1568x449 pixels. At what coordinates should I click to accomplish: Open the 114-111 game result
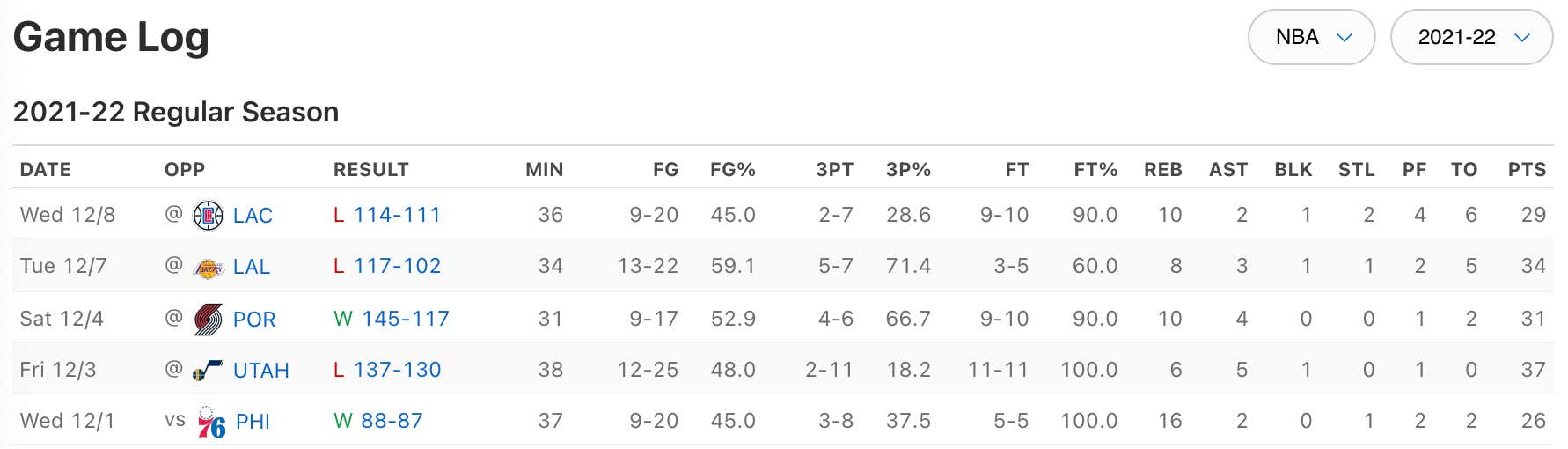point(397,215)
